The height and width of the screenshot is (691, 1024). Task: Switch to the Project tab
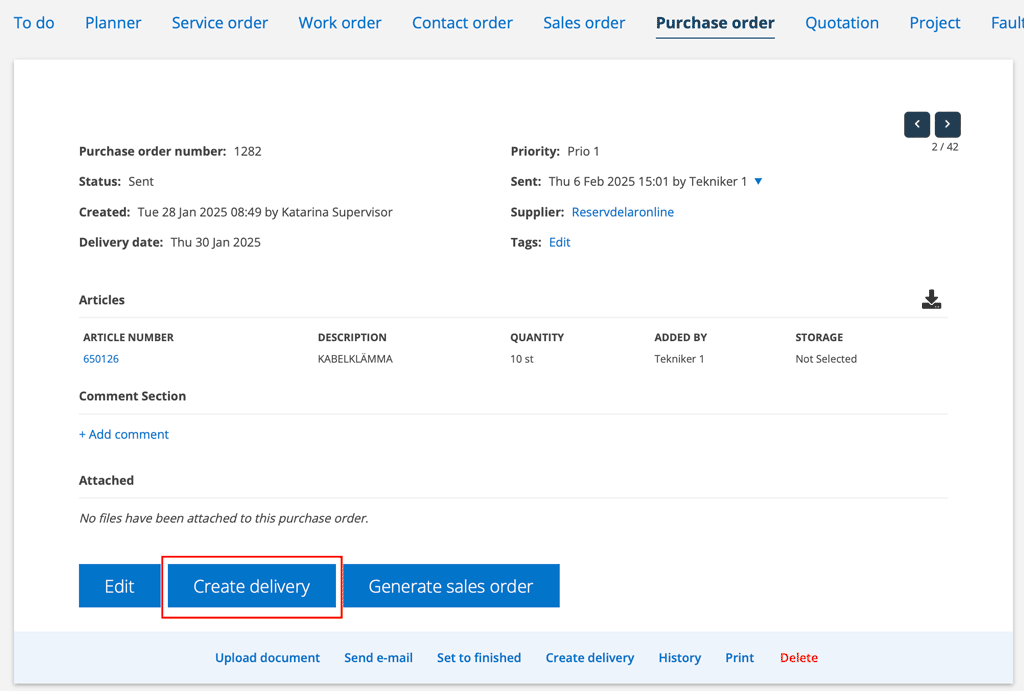click(935, 23)
